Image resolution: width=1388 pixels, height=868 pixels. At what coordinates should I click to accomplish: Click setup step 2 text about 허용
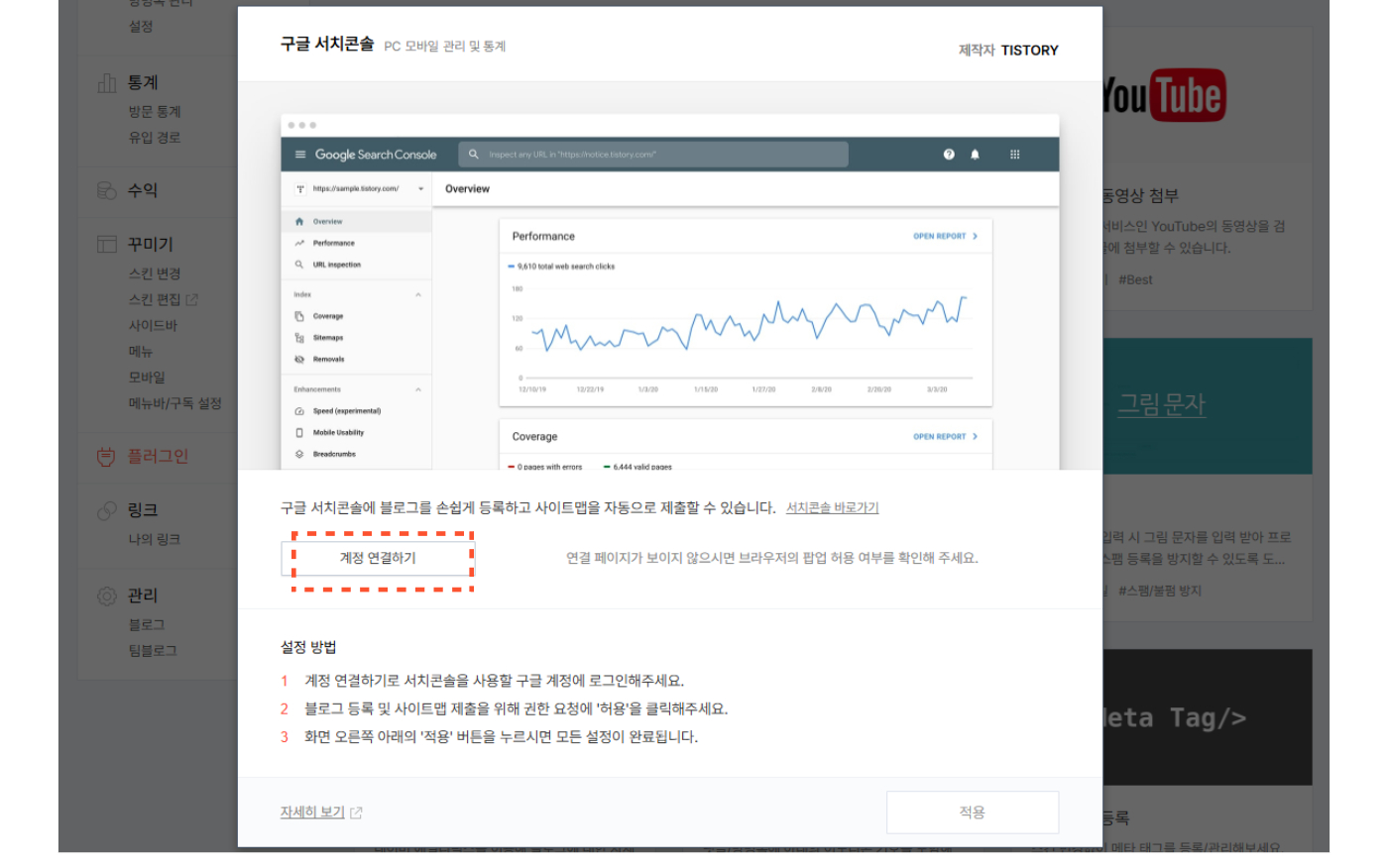(x=516, y=708)
